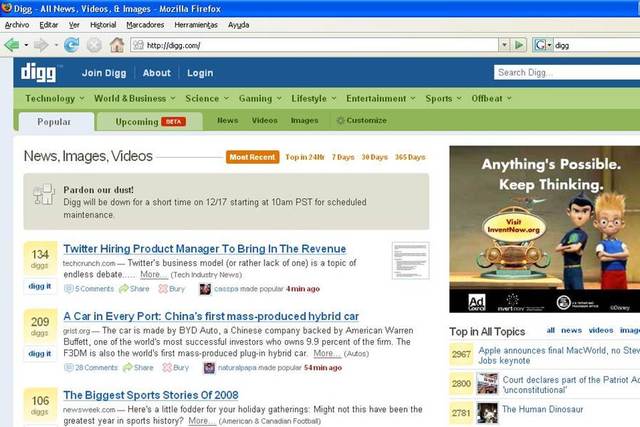The width and height of the screenshot is (640, 427).
Task: Open the address bar URL history dropdown
Action: coord(504,44)
